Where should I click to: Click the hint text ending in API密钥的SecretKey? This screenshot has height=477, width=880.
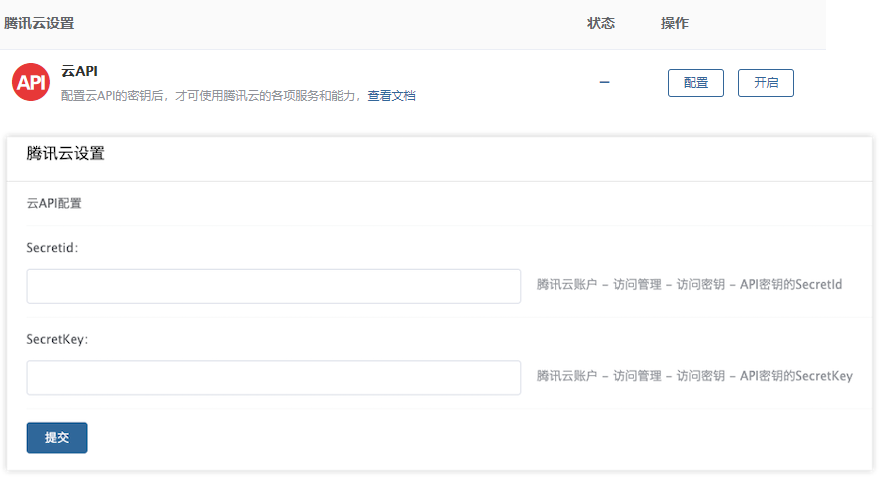(x=695, y=376)
